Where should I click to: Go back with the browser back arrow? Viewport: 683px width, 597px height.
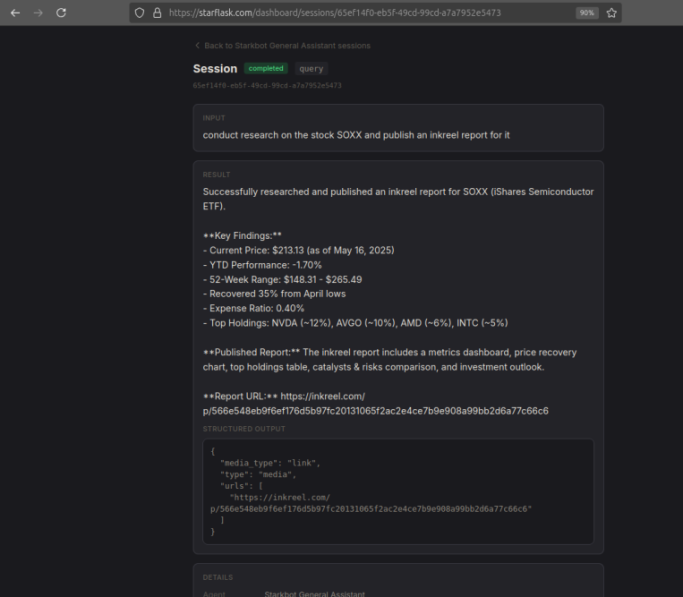coord(15,13)
